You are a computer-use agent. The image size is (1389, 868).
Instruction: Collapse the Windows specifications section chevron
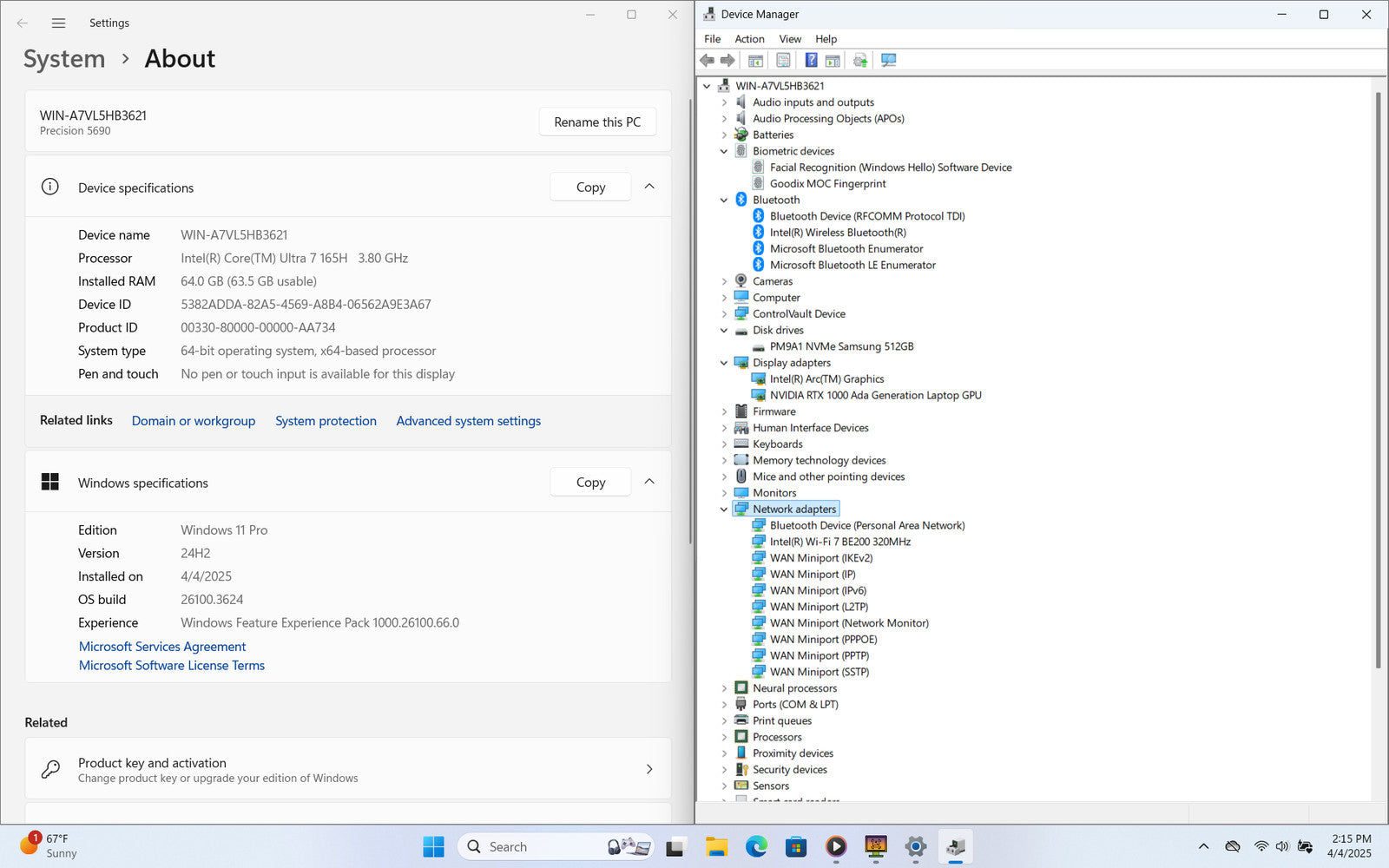click(649, 482)
